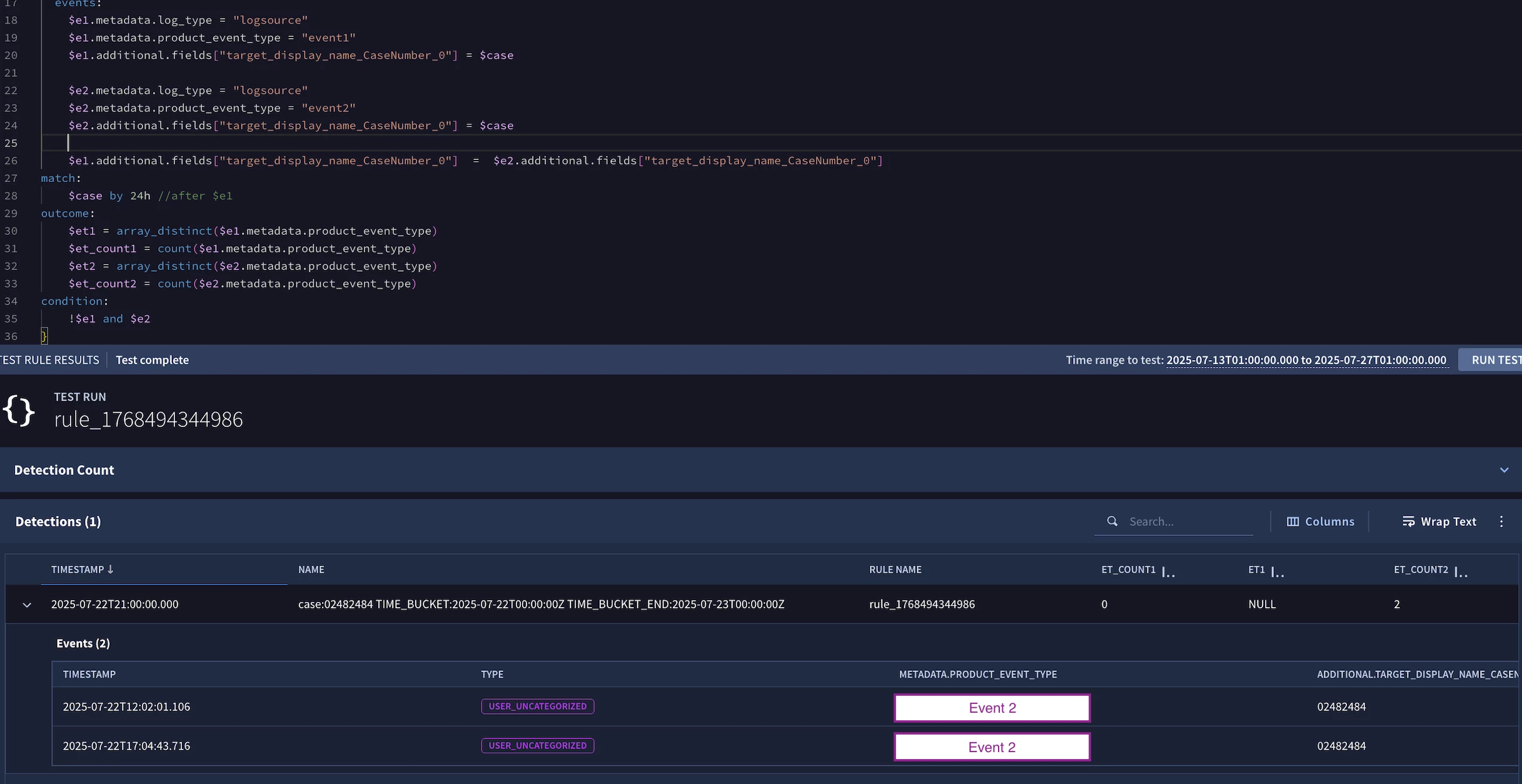Image resolution: width=1522 pixels, height=784 pixels.
Task: Click the curly-braces rule icon
Action: 19,411
